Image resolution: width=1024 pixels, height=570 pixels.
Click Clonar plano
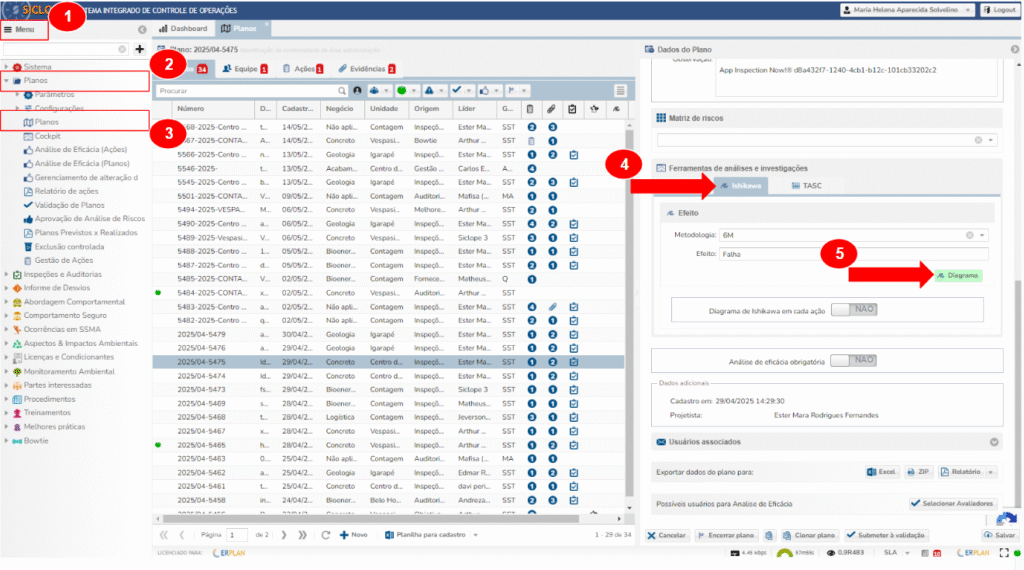point(808,535)
